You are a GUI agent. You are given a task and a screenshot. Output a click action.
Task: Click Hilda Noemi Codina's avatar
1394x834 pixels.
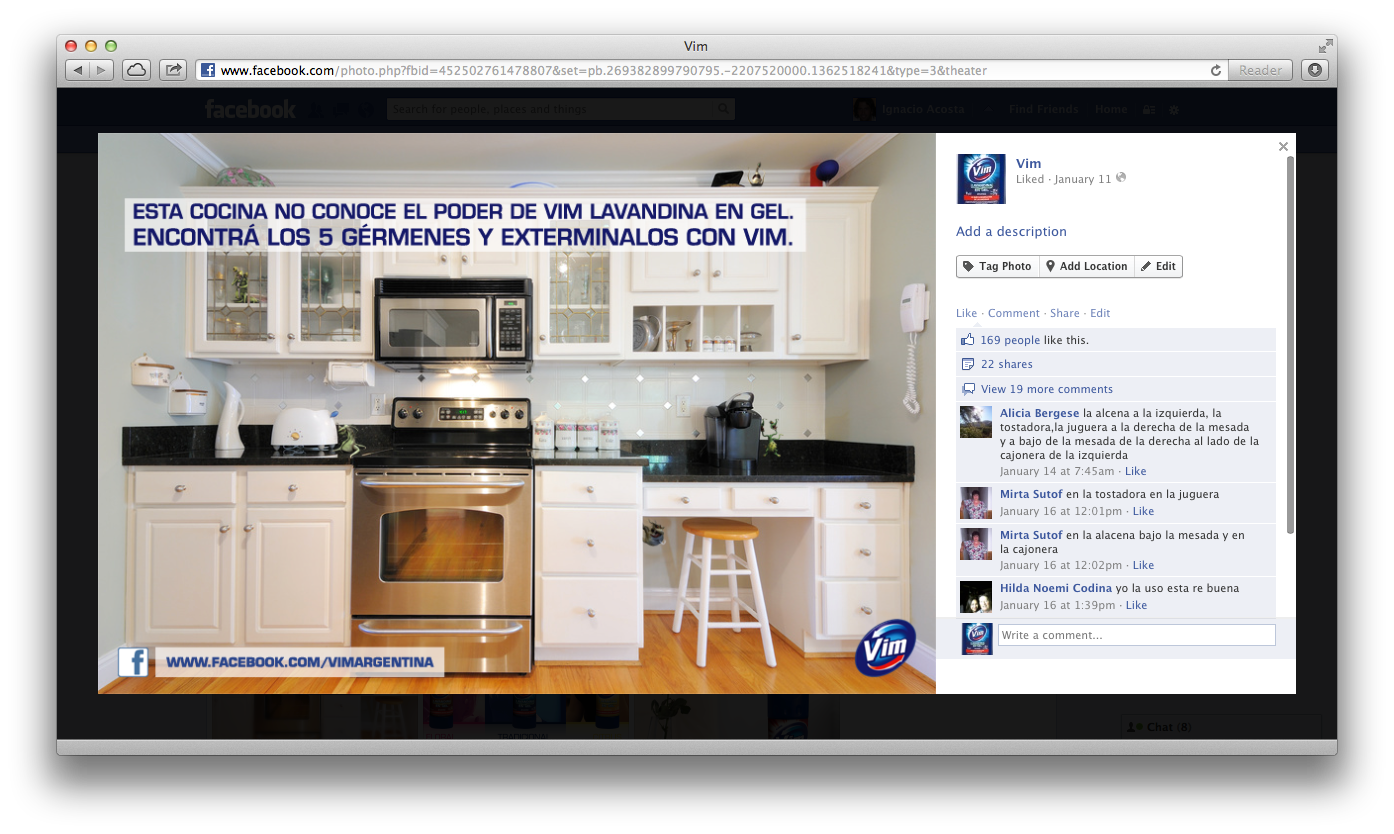[976, 597]
